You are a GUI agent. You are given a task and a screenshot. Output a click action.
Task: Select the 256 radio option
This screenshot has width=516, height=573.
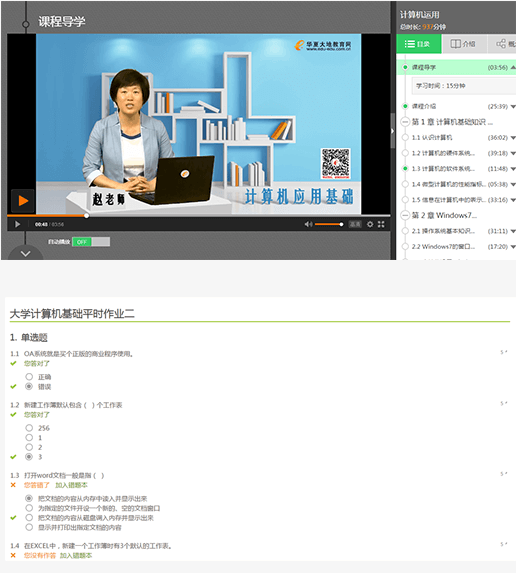(29, 428)
